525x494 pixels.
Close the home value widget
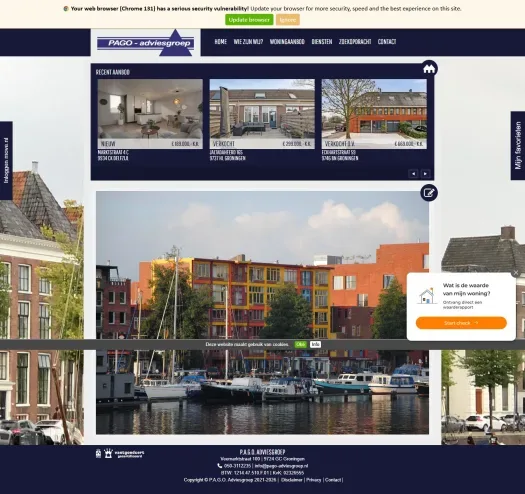tap(516, 273)
